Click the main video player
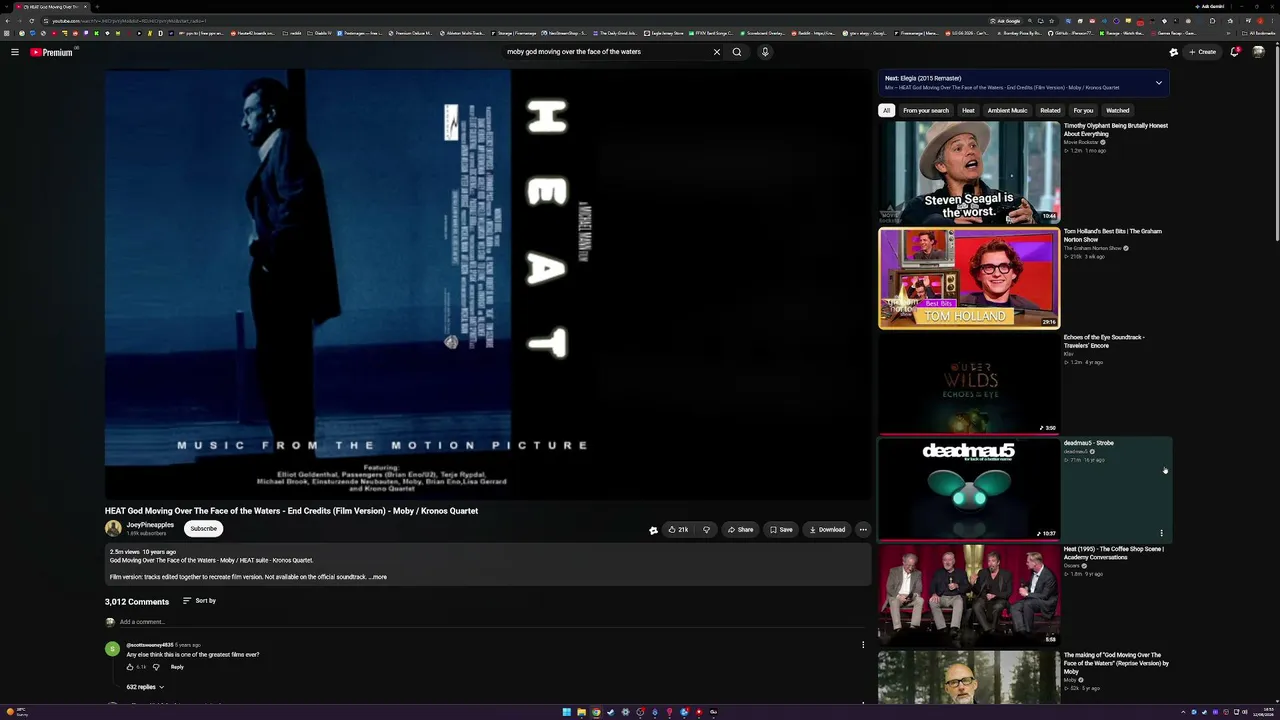The height and width of the screenshot is (720, 1280). click(x=488, y=284)
